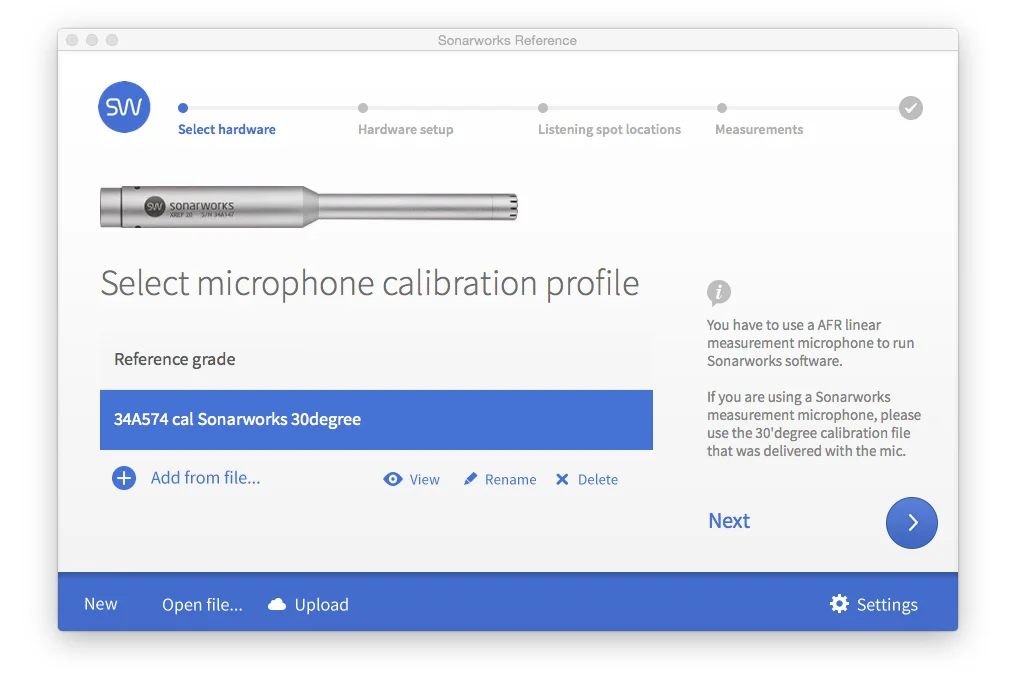The image size is (1017, 680).
Task: Click the Select hardware progress dot
Action: pyautogui.click(x=183, y=108)
